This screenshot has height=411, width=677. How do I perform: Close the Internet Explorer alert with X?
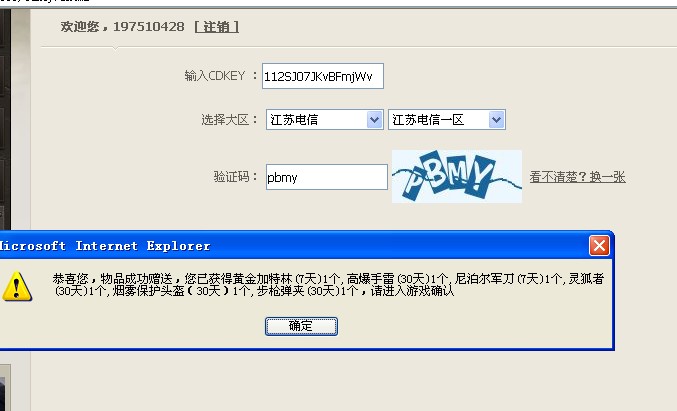tap(599, 246)
